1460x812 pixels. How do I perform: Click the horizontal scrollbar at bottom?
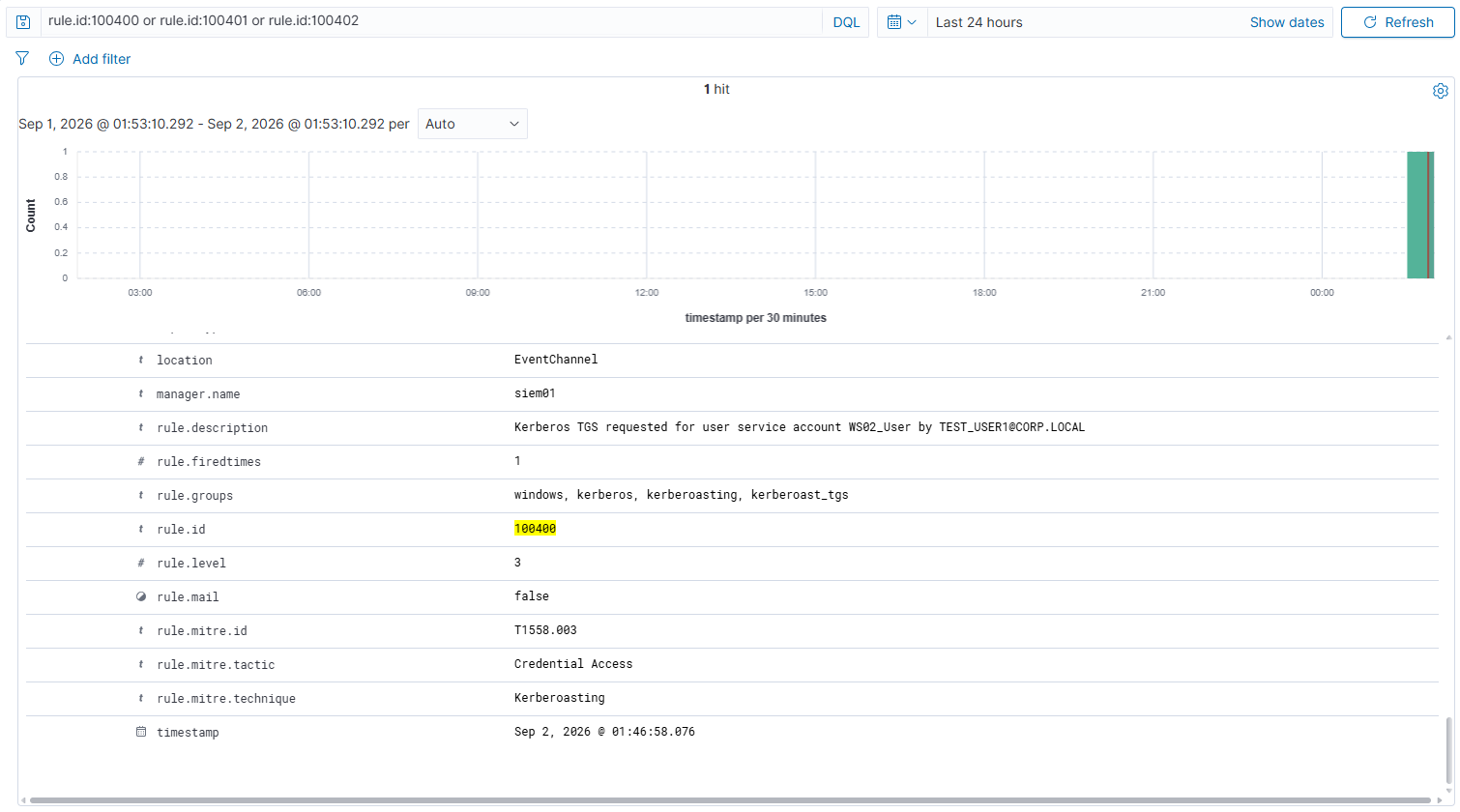[x=729, y=800]
